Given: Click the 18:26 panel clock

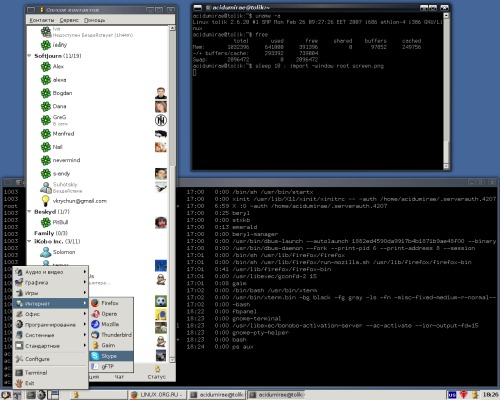Looking at the screenshot, I should click(x=490, y=395).
